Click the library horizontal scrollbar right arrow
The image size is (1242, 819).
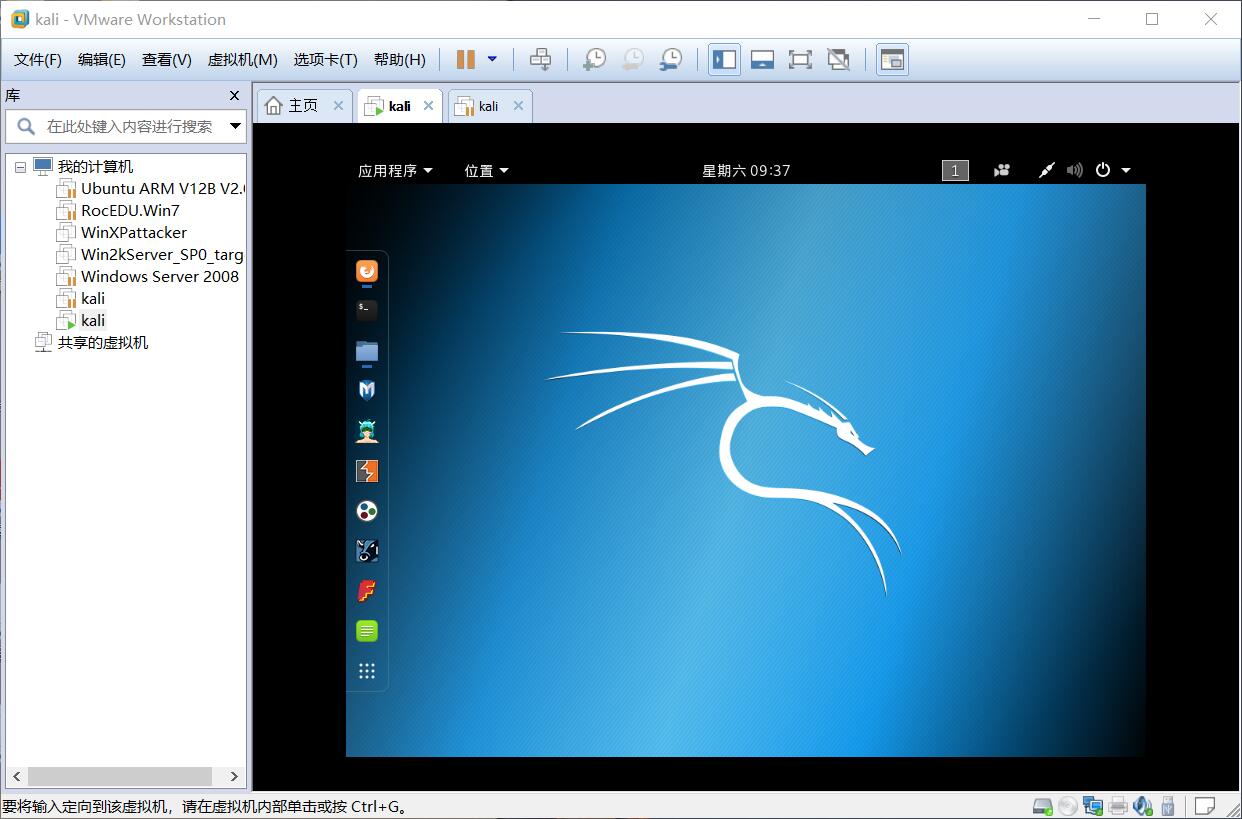[x=235, y=776]
